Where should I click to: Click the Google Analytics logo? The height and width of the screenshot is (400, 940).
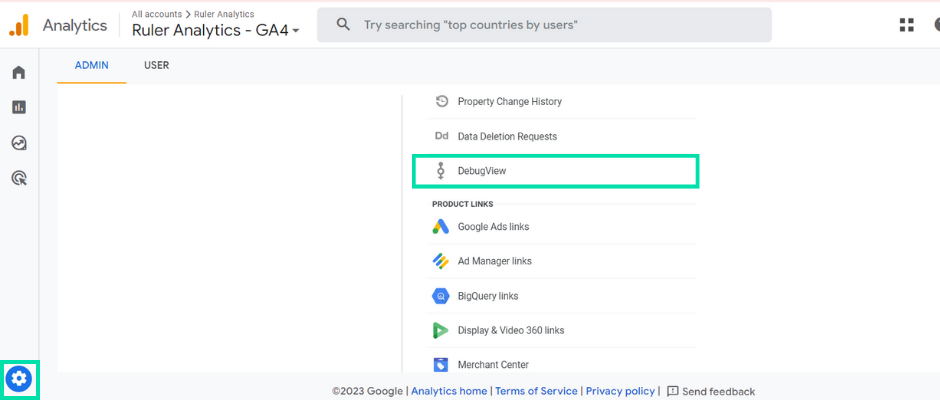pyautogui.click(x=19, y=25)
